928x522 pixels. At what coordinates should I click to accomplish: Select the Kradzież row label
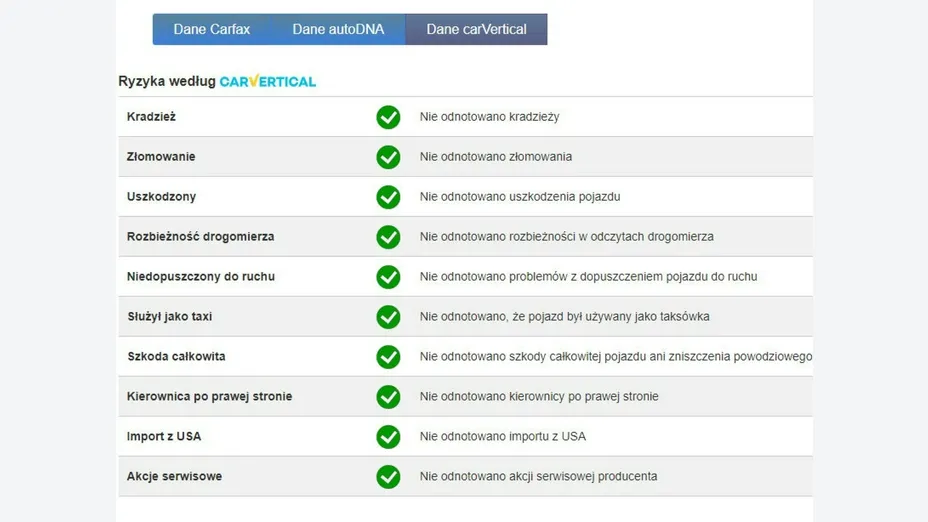(x=152, y=117)
